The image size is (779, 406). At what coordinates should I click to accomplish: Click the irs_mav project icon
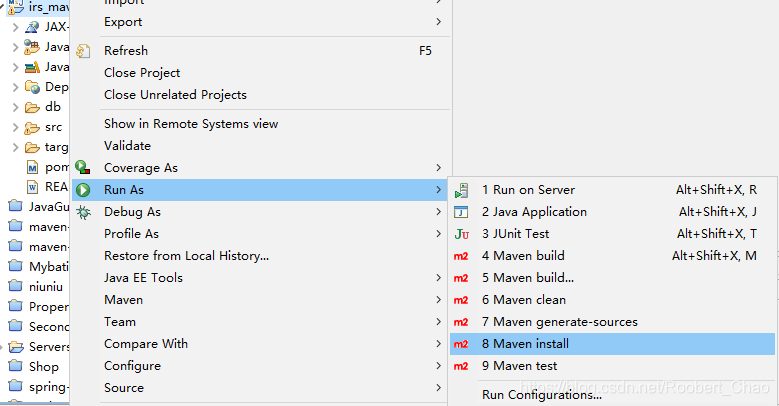[x=16, y=7]
